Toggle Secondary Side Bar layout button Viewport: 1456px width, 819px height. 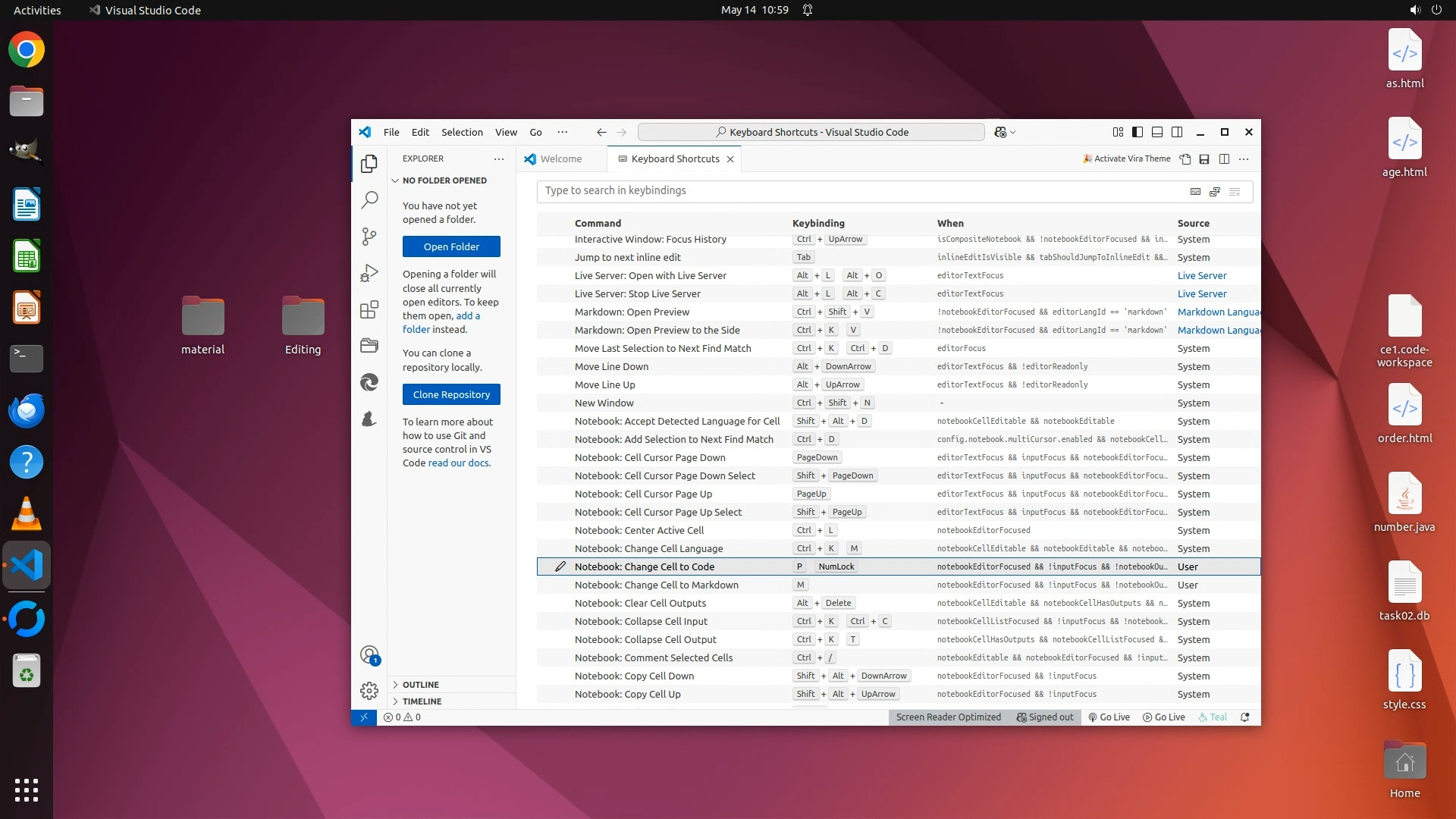1177,132
